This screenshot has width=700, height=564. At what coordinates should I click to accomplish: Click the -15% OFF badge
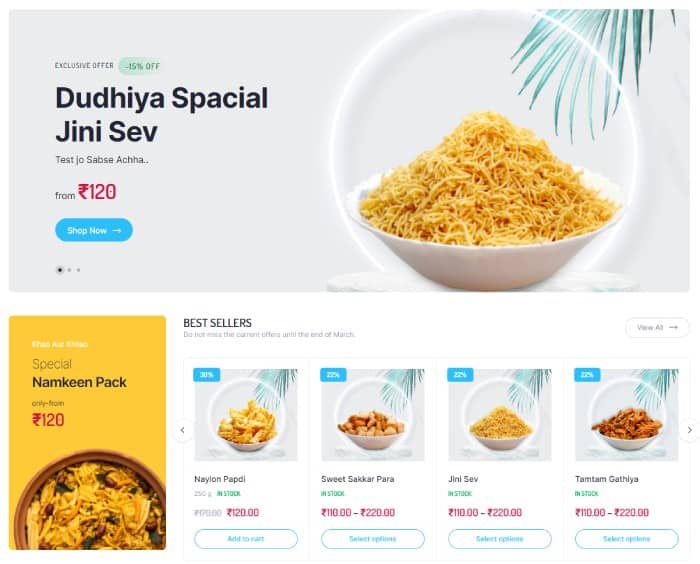click(x=140, y=66)
